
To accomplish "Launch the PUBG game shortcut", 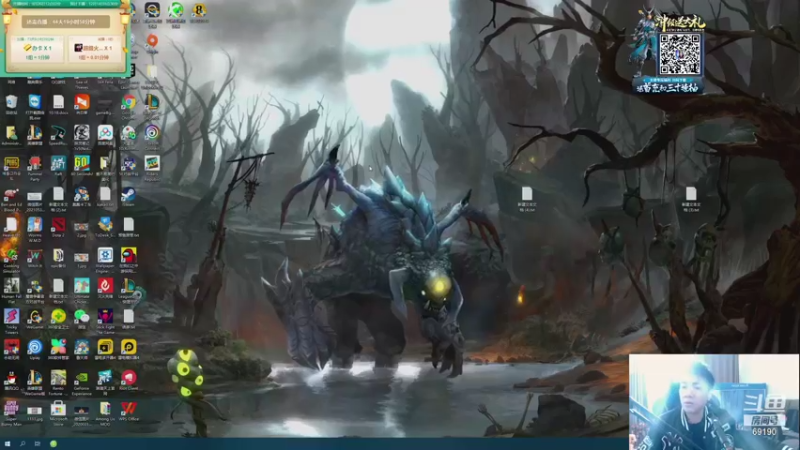I will coord(11,163).
